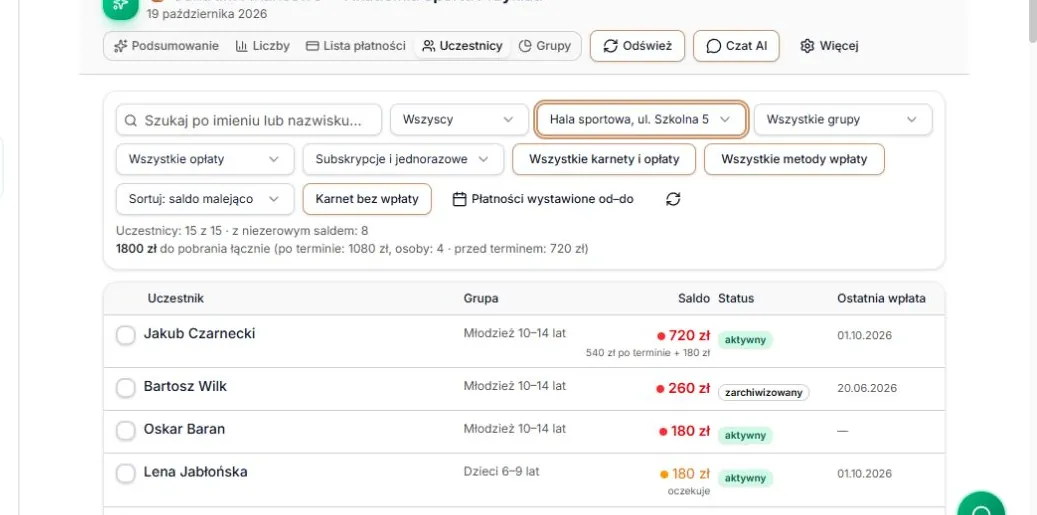Click the refresh icon beside the date filter
Viewport: 1037px width, 515px height.
click(x=673, y=199)
